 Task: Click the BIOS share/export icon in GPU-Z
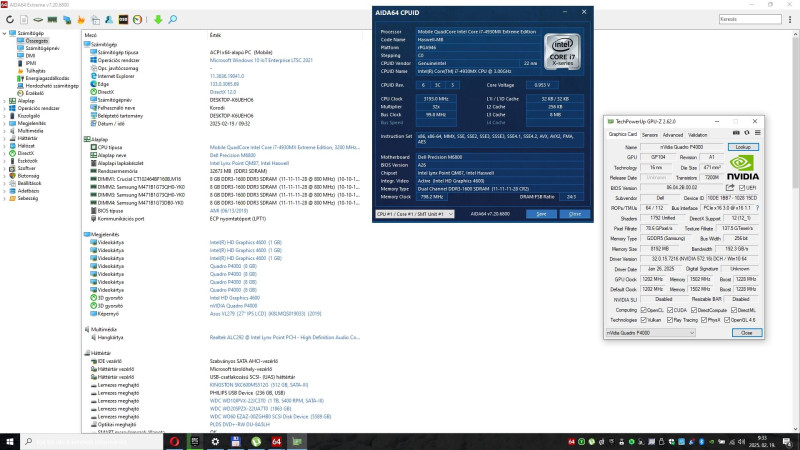(x=730, y=187)
